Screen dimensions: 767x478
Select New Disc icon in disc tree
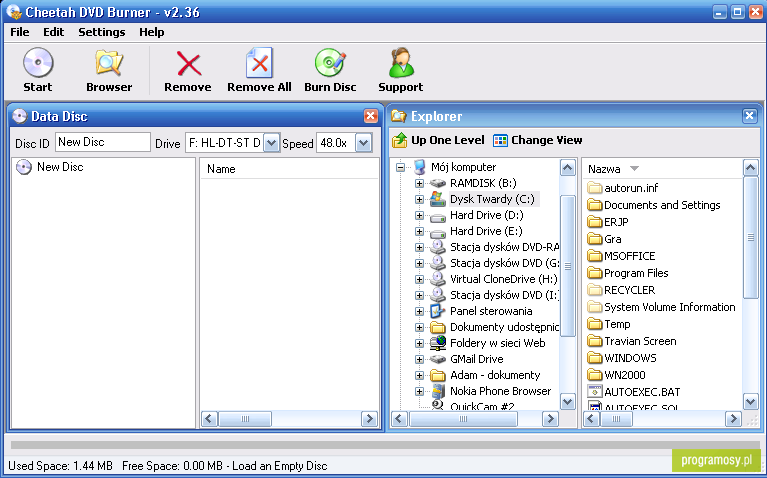pyautogui.click(x=23, y=167)
